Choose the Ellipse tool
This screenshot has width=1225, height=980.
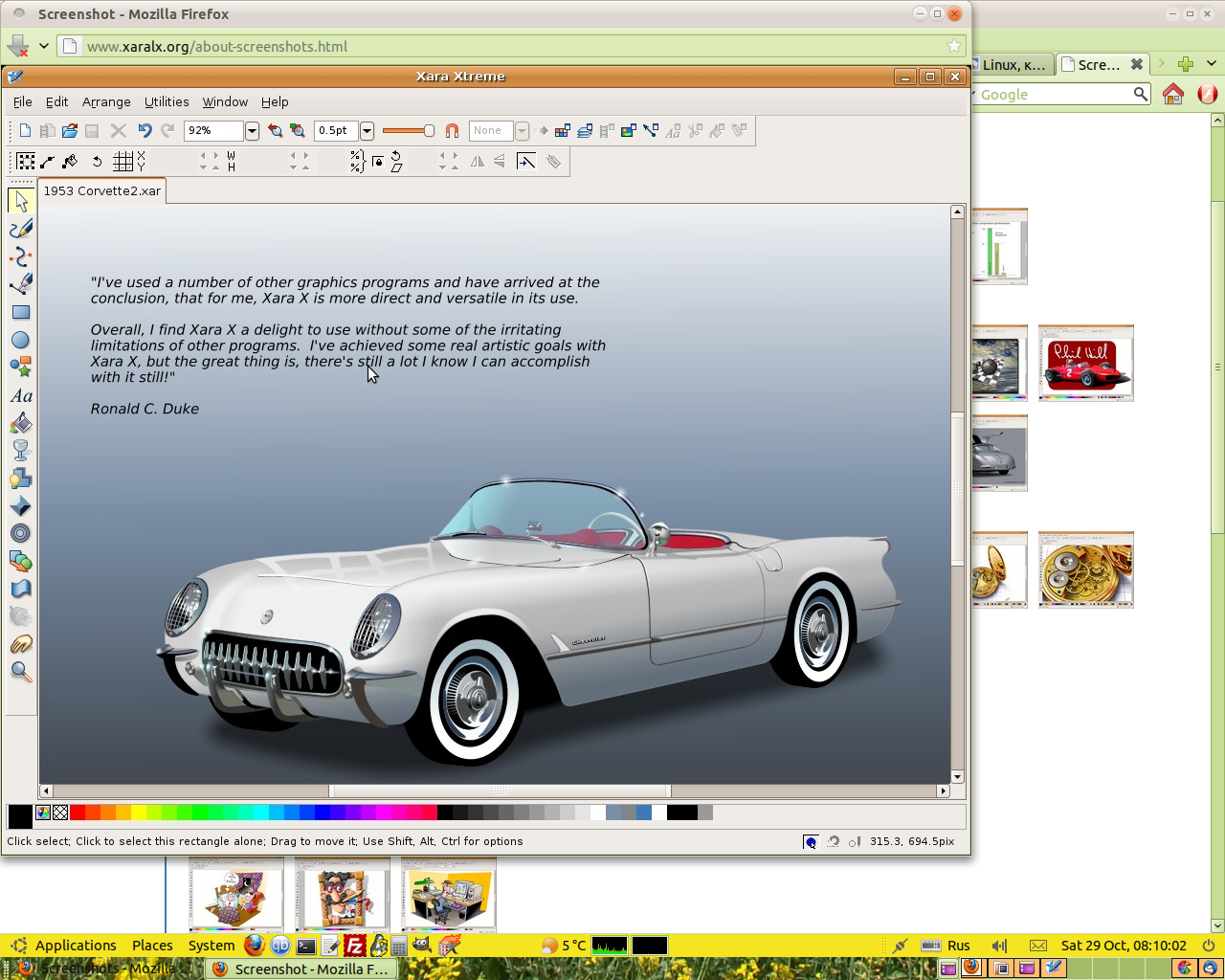(21, 340)
